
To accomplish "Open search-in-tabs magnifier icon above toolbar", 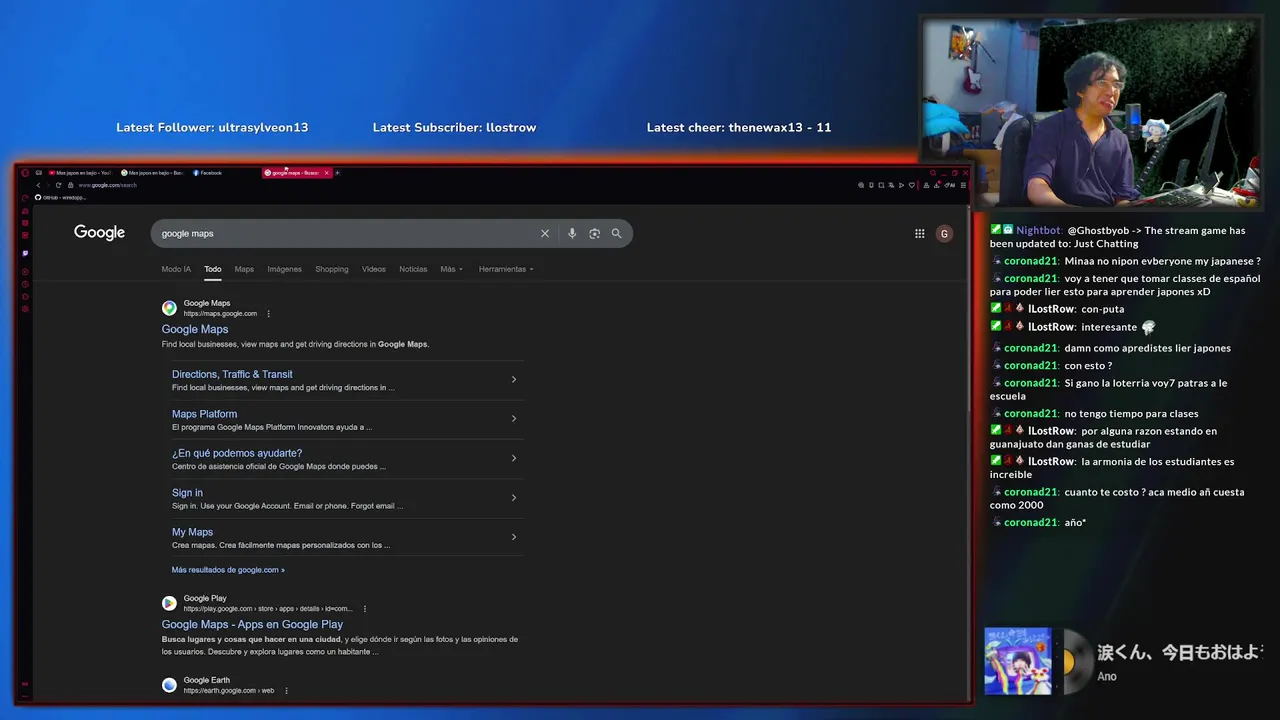I will click(933, 172).
